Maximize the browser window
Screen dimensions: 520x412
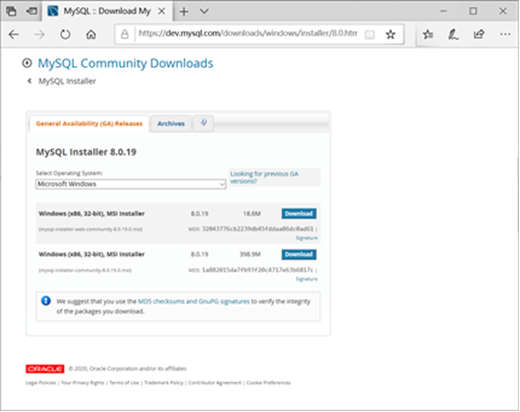473,11
